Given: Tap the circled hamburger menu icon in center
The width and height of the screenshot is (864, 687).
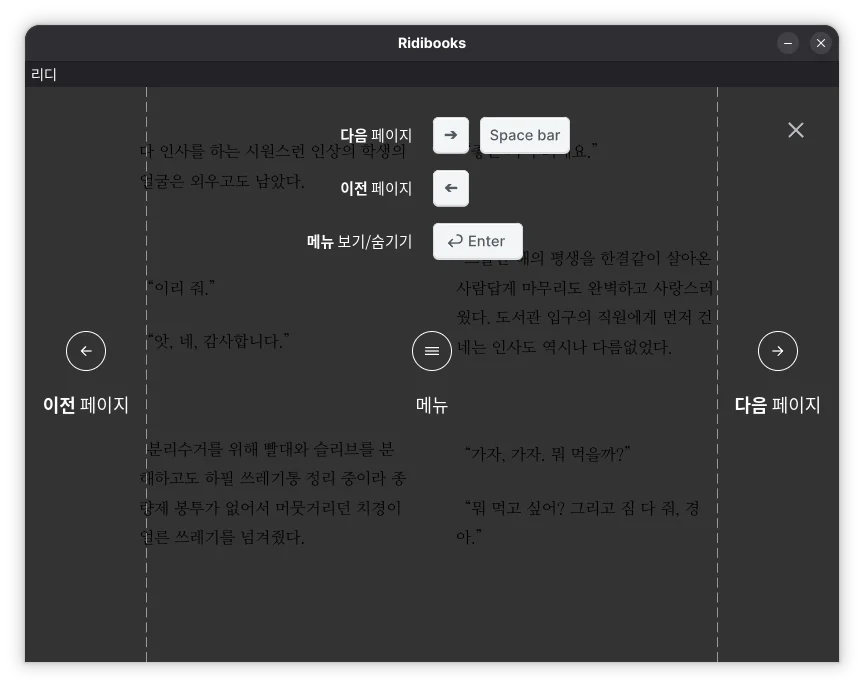Looking at the screenshot, I should (432, 351).
